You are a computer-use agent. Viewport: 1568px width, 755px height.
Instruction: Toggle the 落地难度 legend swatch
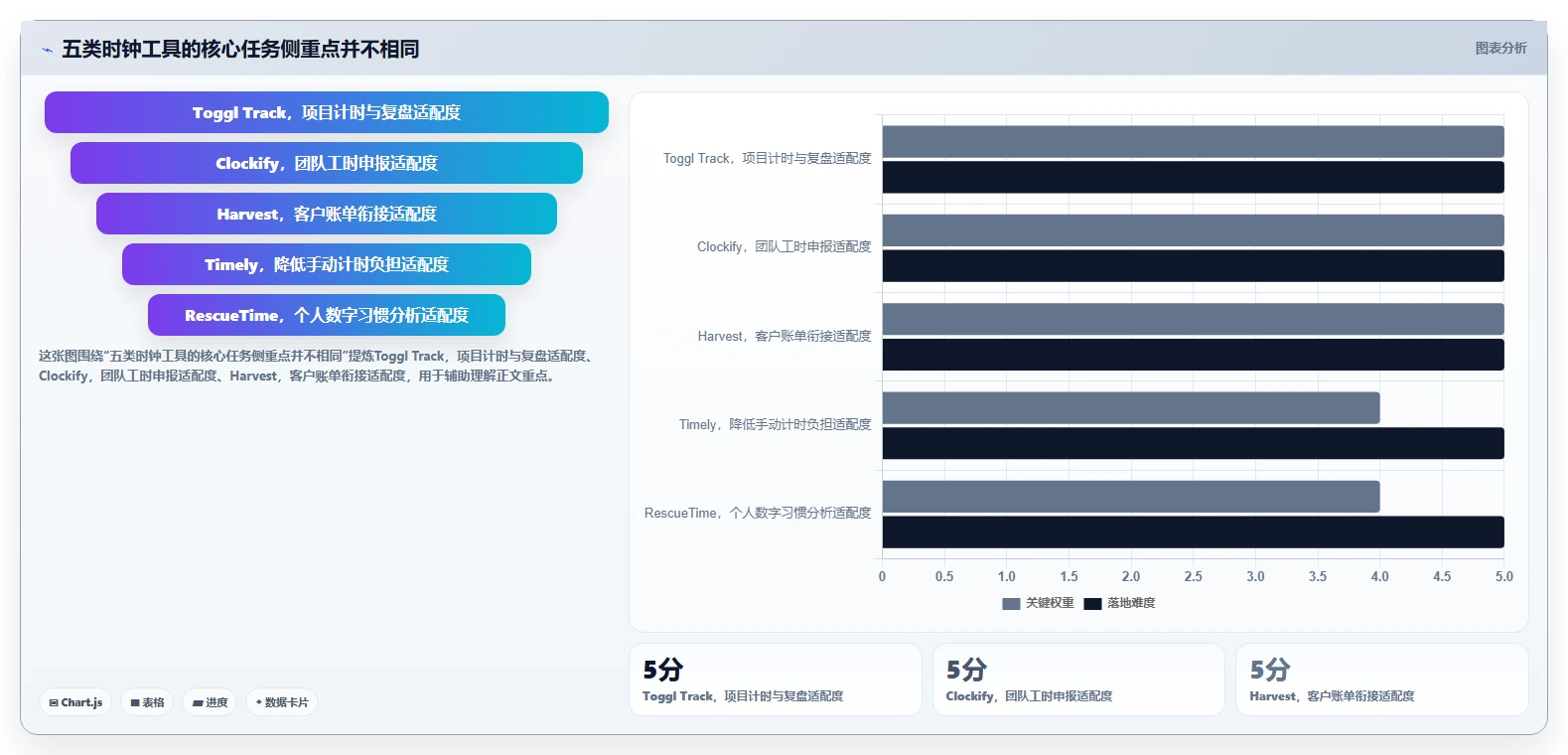pyautogui.click(x=1092, y=603)
